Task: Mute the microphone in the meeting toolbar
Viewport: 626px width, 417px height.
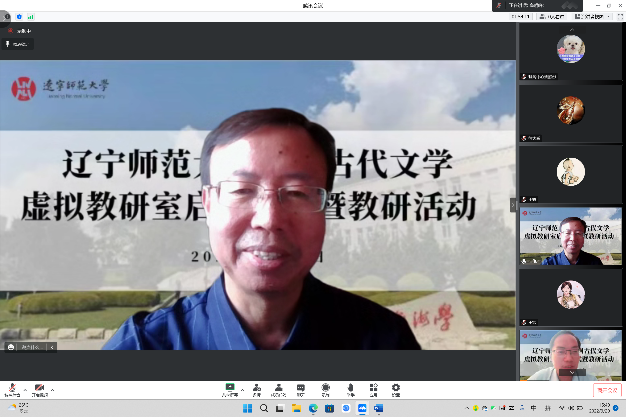Action: click(x=11, y=387)
